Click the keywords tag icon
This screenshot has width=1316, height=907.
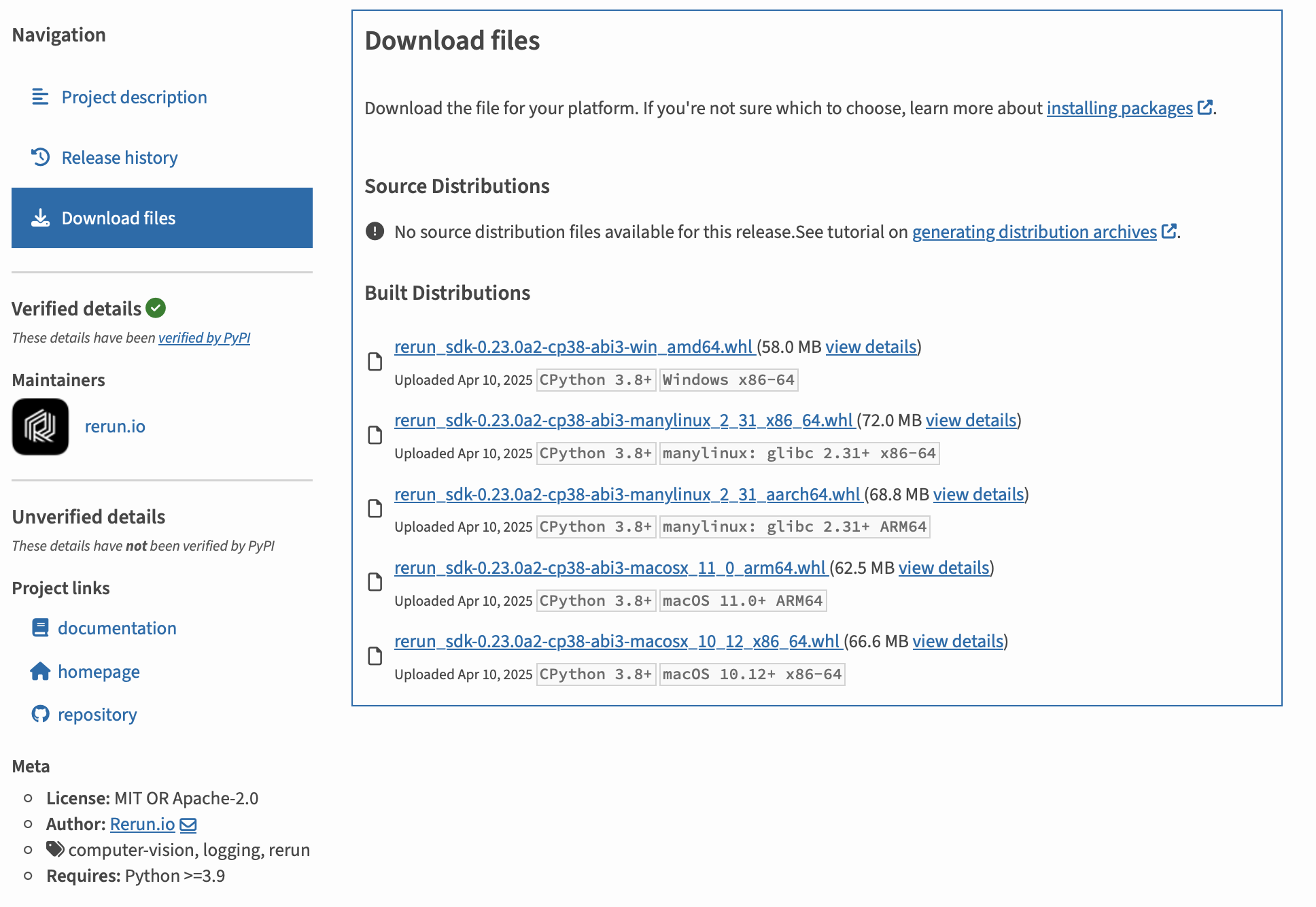pos(55,849)
